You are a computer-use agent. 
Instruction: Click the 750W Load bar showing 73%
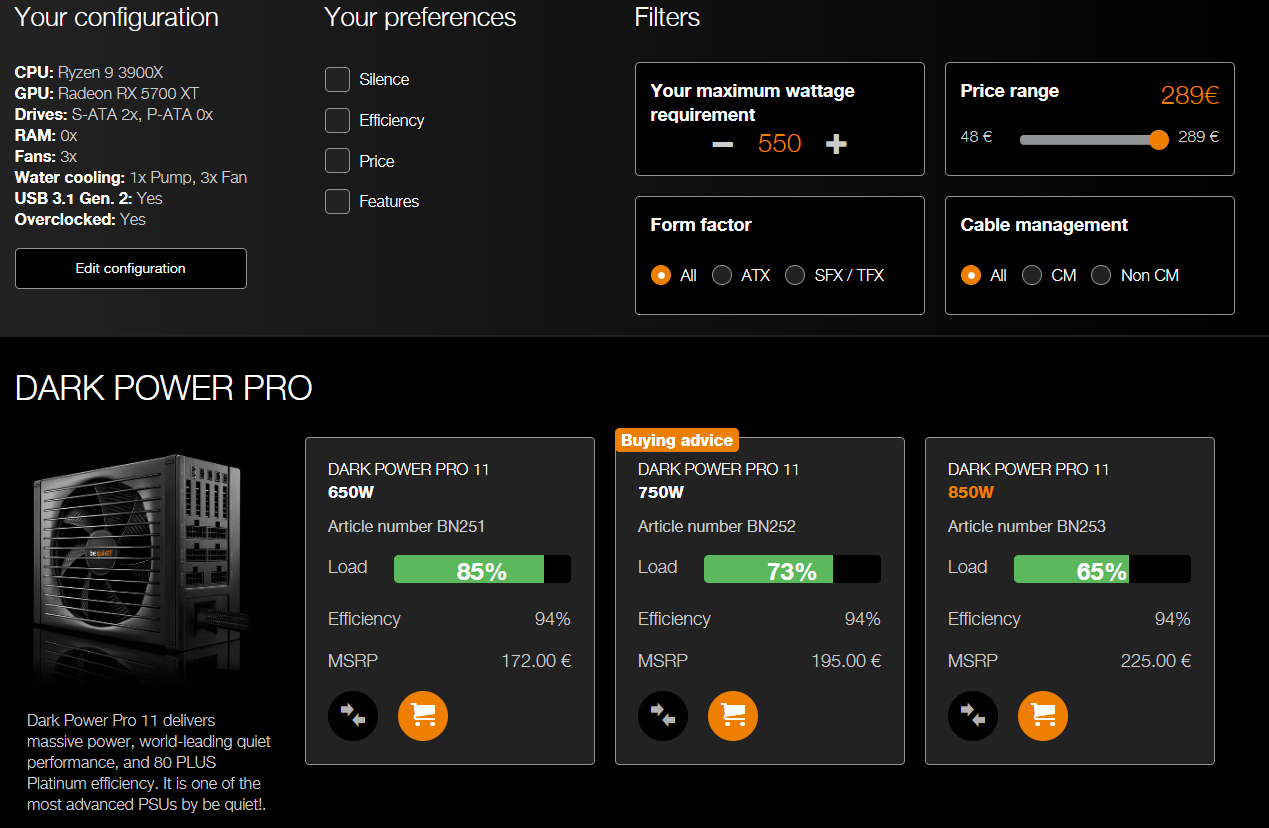click(792, 569)
